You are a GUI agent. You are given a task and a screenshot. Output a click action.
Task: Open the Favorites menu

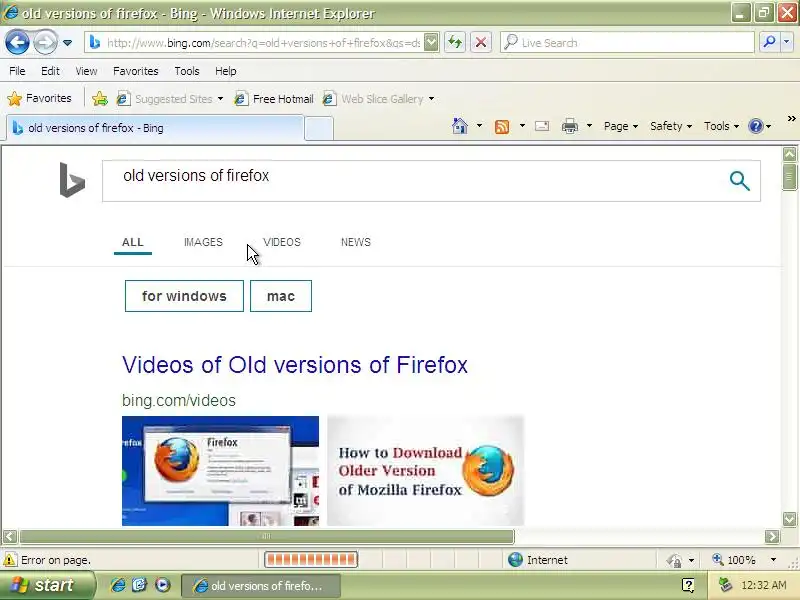(136, 71)
